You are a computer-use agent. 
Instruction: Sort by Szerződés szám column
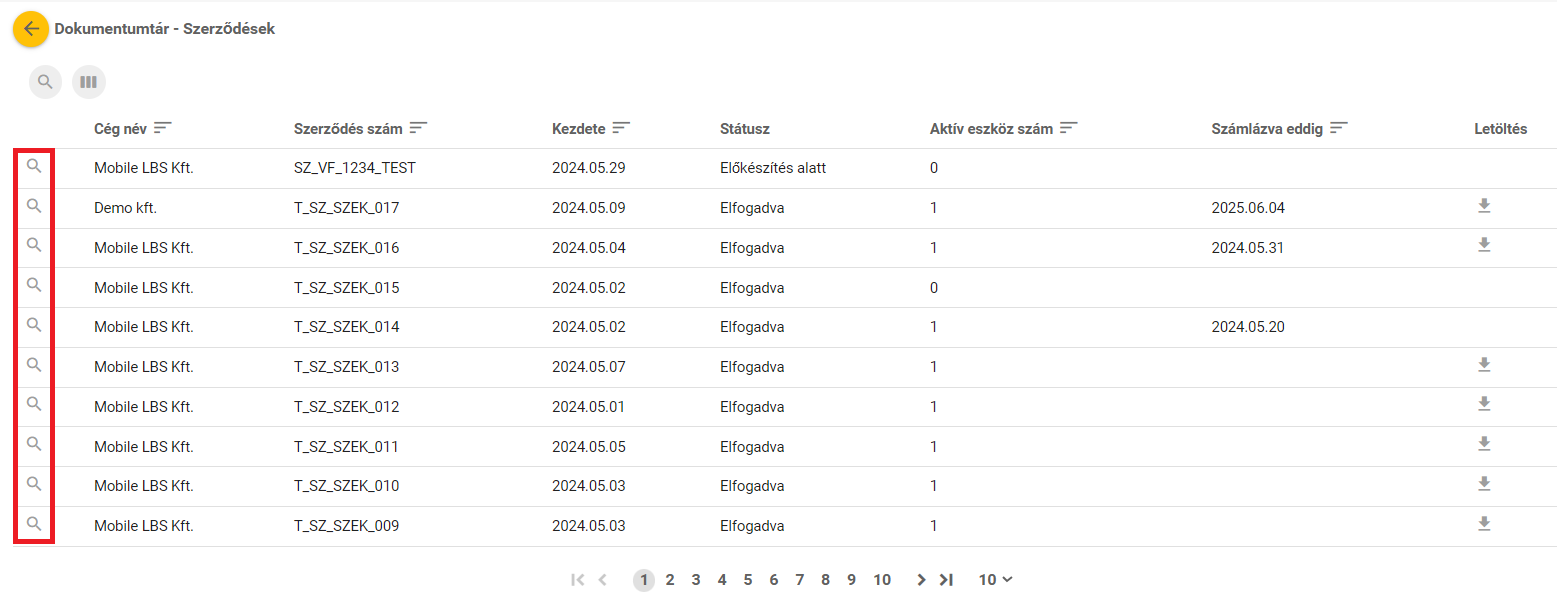coord(418,128)
